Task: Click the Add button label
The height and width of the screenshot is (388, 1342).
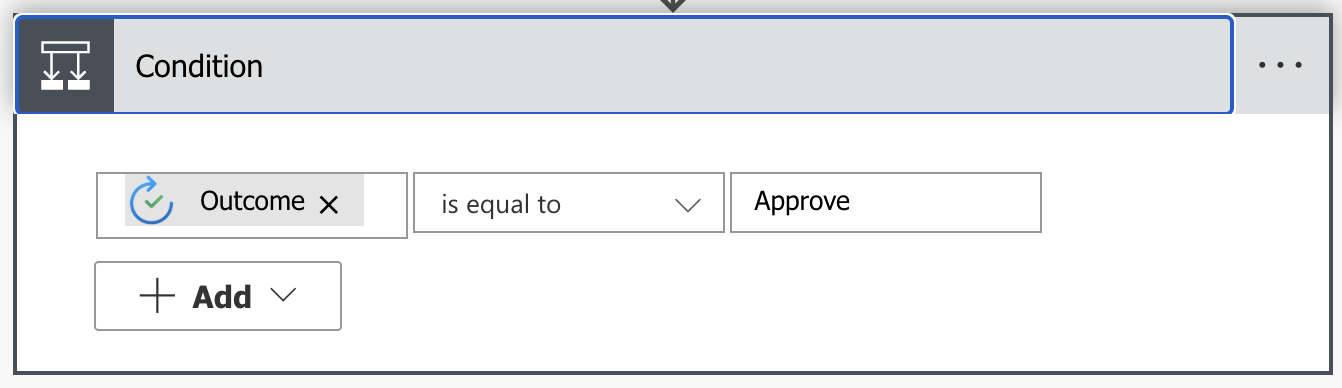Action: click(x=221, y=297)
